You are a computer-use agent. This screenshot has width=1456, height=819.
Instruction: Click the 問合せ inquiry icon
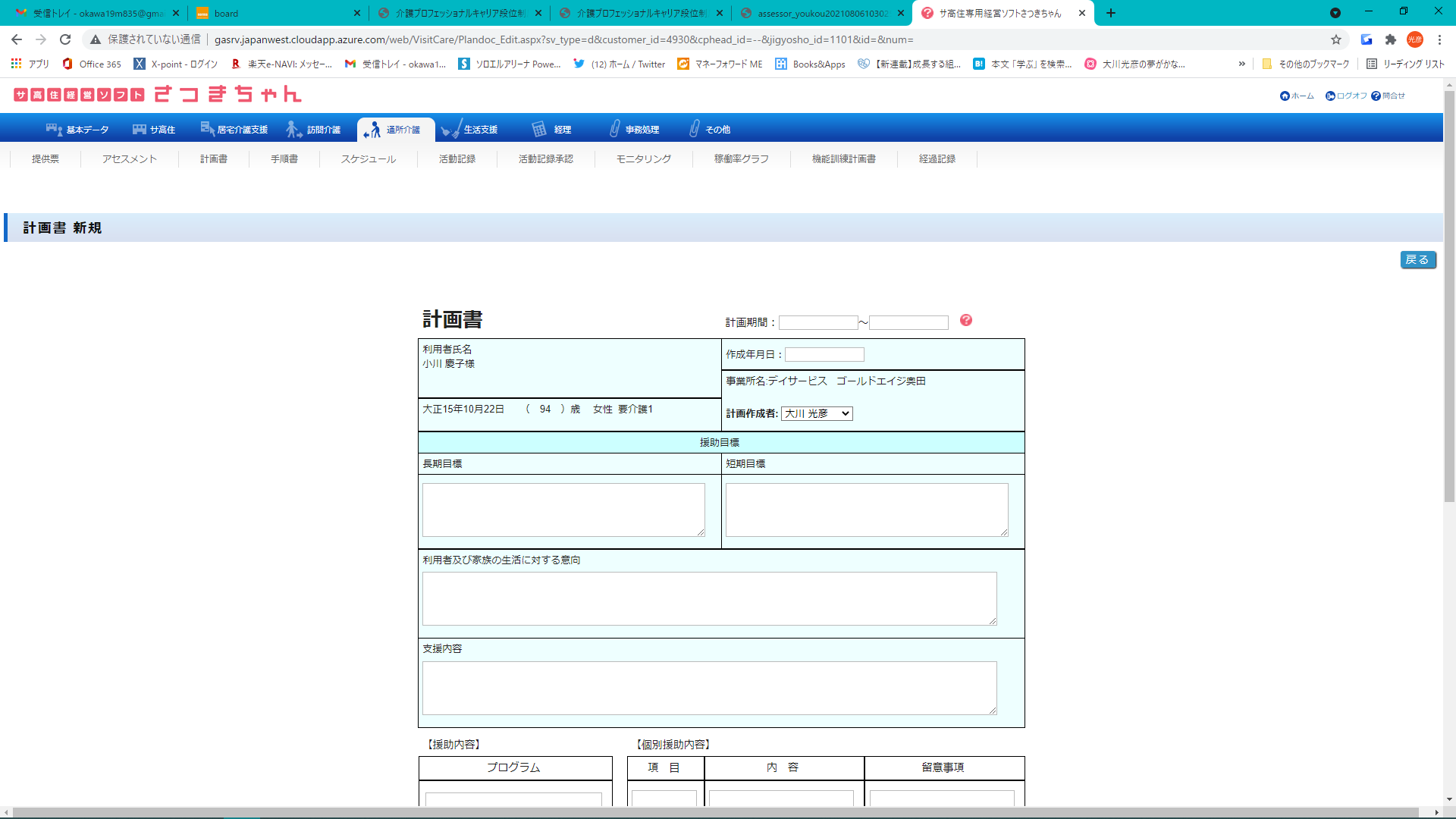pos(1376,96)
